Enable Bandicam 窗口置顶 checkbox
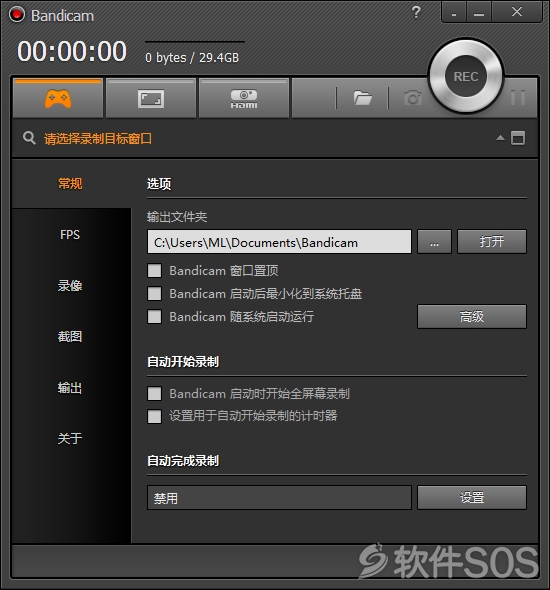This screenshot has width=550, height=590. [x=154, y=271]
